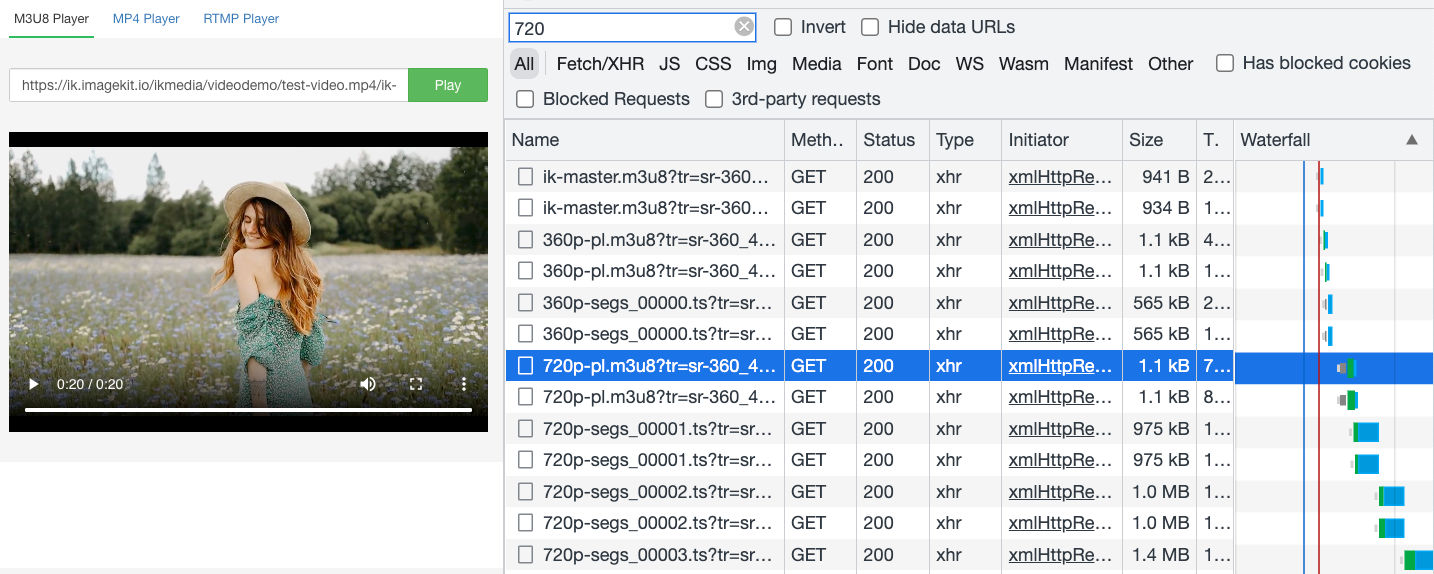Open the video three-dot options menu
Viewport: 1434px width, 574px height.
click(x=464, y=384)
